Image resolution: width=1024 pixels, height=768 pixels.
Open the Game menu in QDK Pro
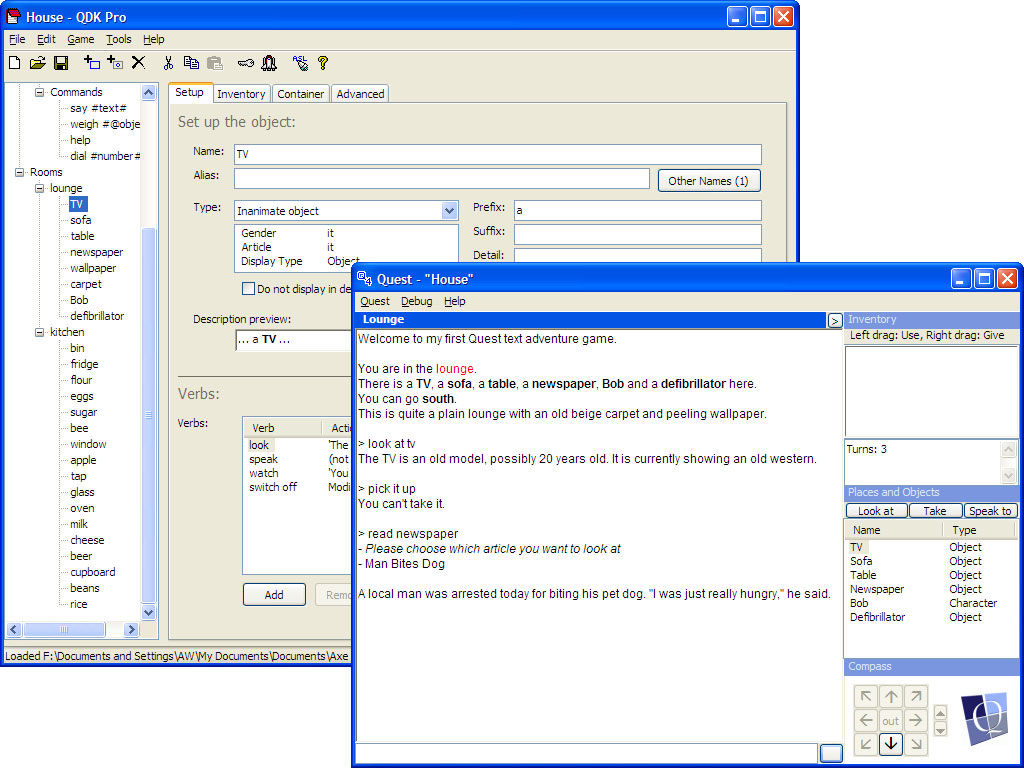pyautogui.click(x=80, y=39)
